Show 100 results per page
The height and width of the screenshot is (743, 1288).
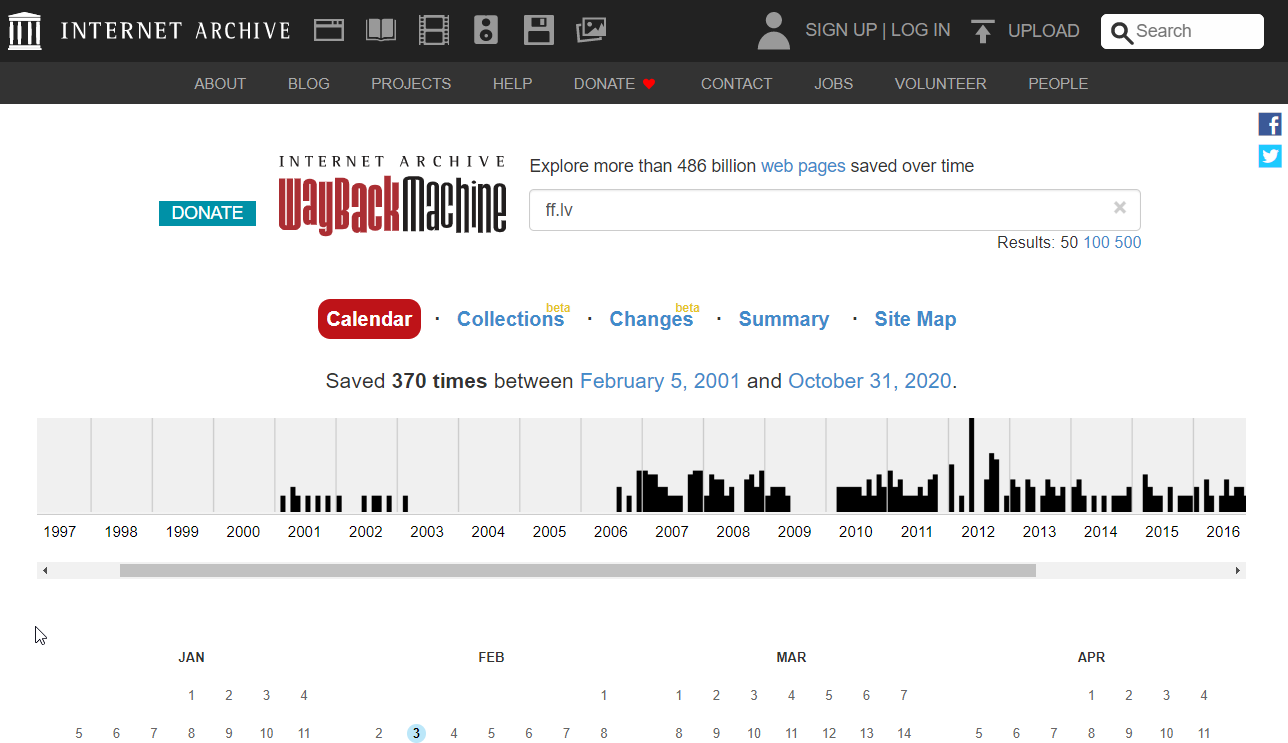(x=1096, y=243)
